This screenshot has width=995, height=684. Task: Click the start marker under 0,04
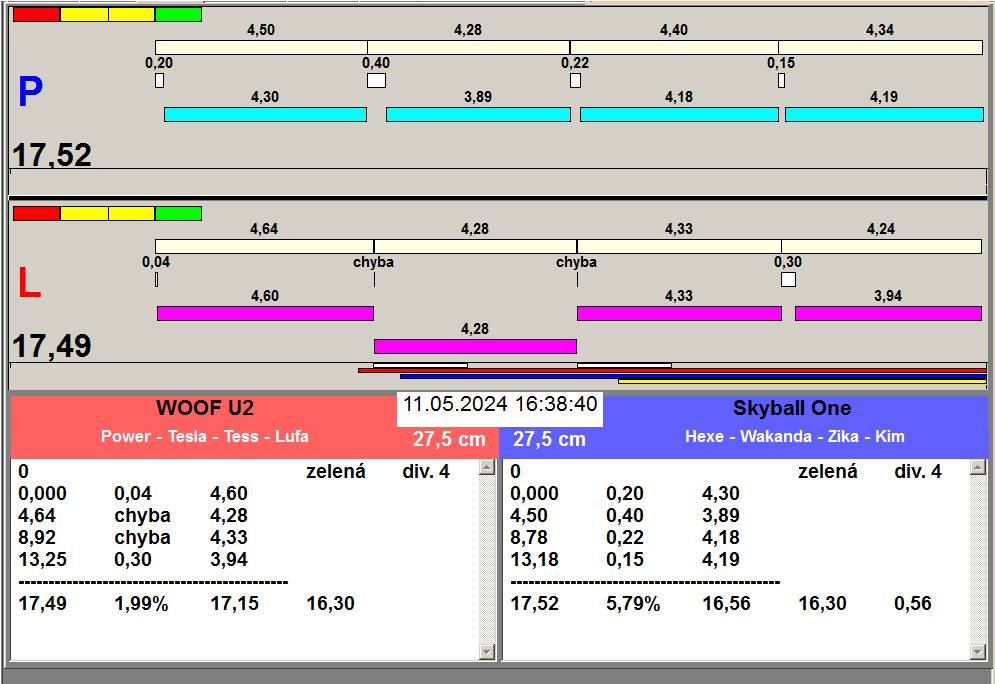click(x=157, y=280)
